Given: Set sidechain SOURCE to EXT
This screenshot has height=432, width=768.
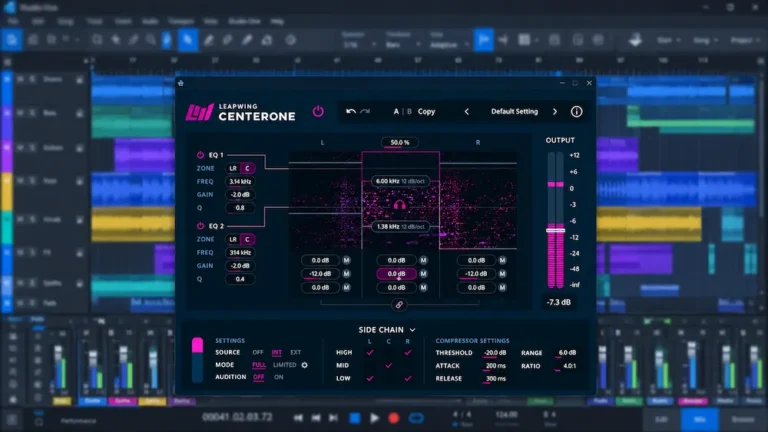Looking at the screenshot, I should [295, 352].
